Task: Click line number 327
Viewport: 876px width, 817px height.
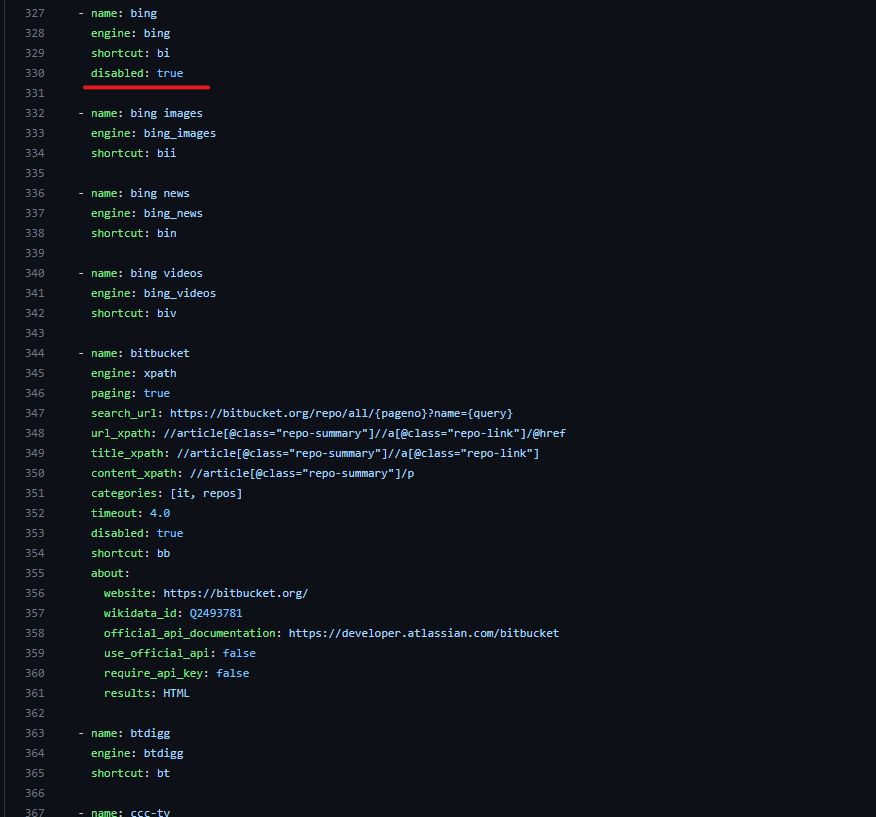Action: 34,13
